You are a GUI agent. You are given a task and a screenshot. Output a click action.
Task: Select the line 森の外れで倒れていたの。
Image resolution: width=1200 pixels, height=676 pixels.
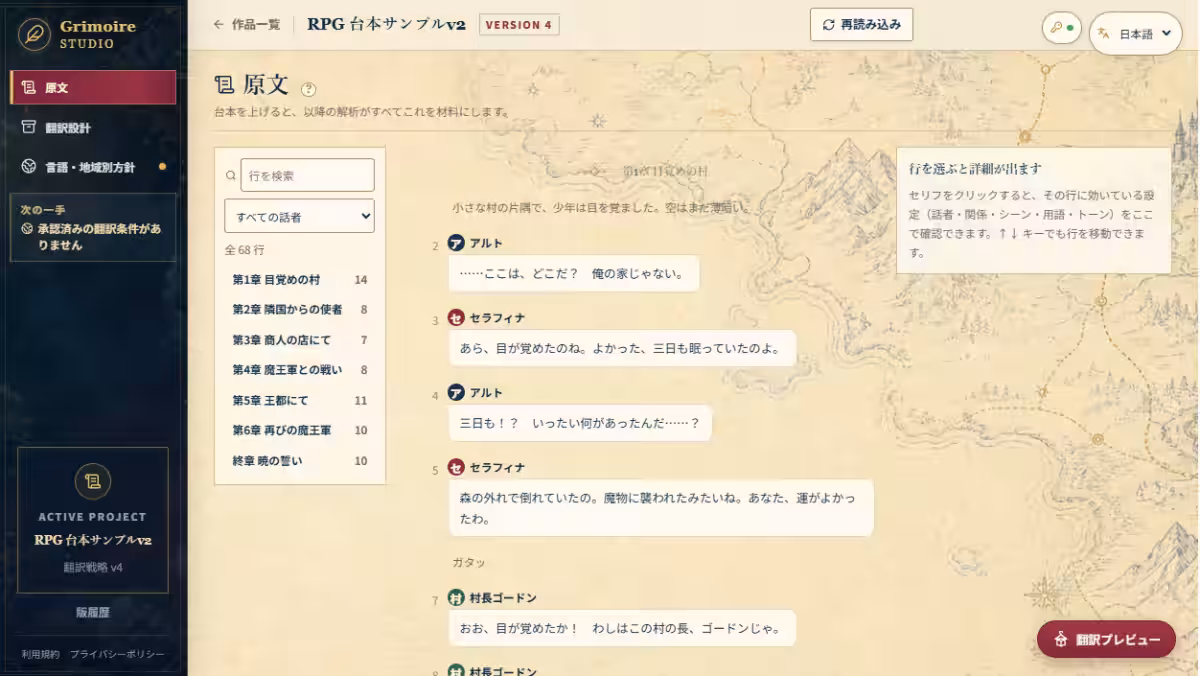(660, 508)
